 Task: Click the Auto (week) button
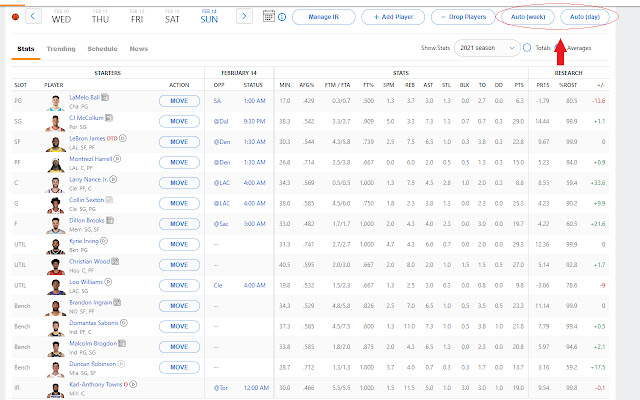tap(528, 17)
